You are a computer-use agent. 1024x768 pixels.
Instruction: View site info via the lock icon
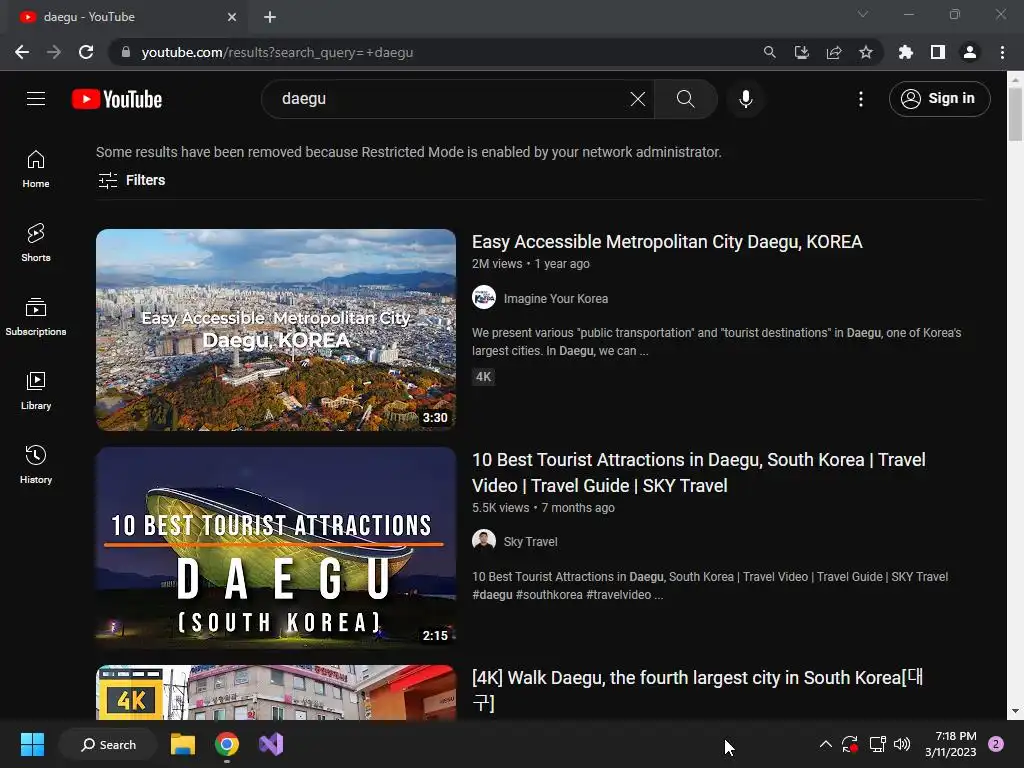click(x=126, y=52)
